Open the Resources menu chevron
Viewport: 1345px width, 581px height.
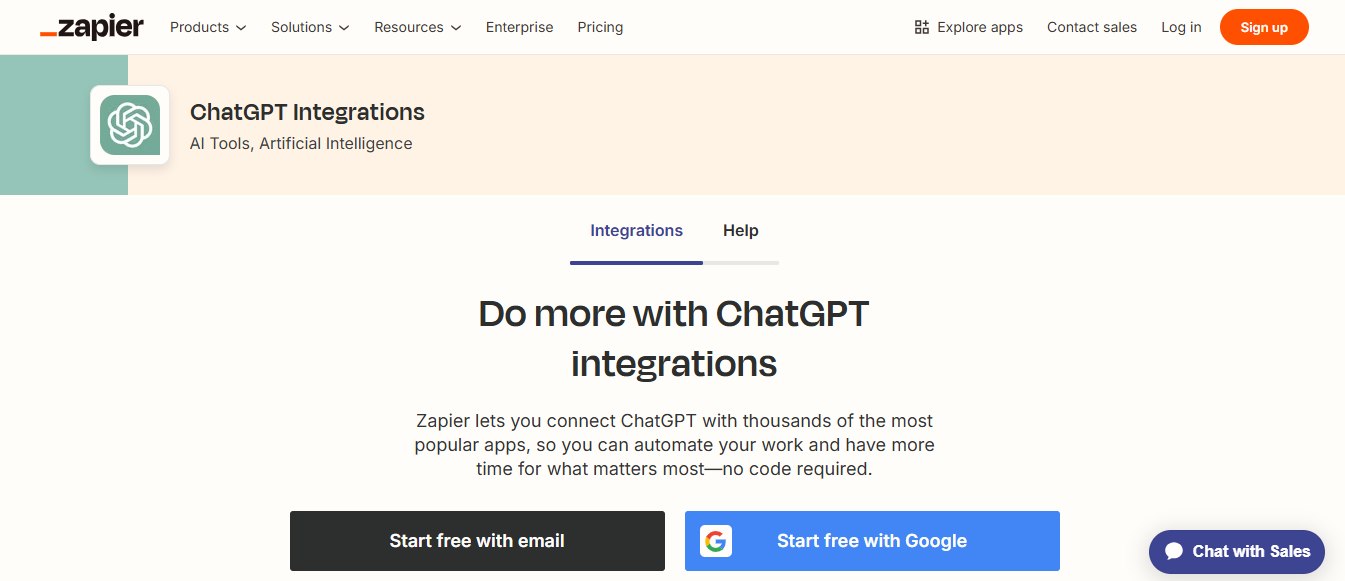click(x=455, y=28)
